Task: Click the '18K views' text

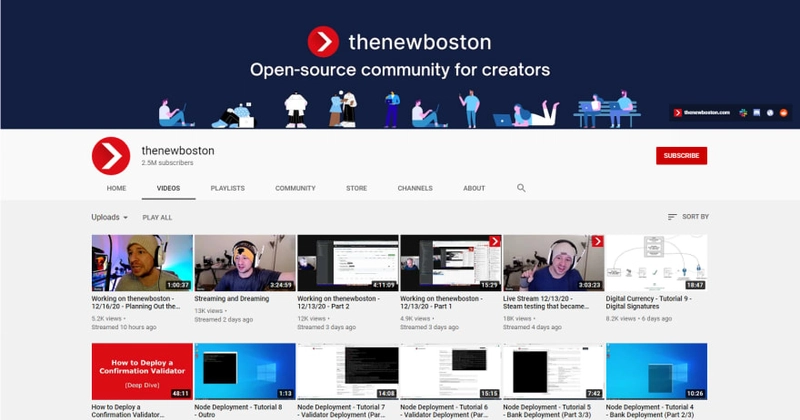Action: [x=517, y=318]
